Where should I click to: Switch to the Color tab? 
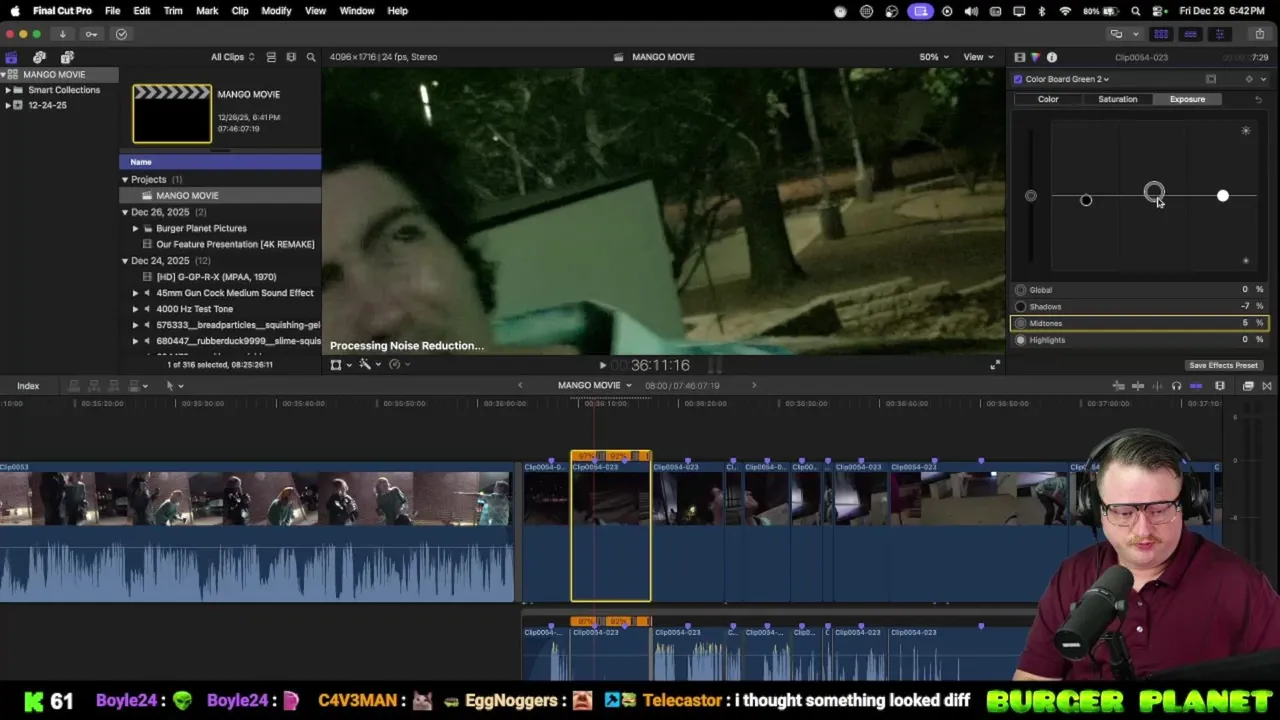tap(1048, 99)
